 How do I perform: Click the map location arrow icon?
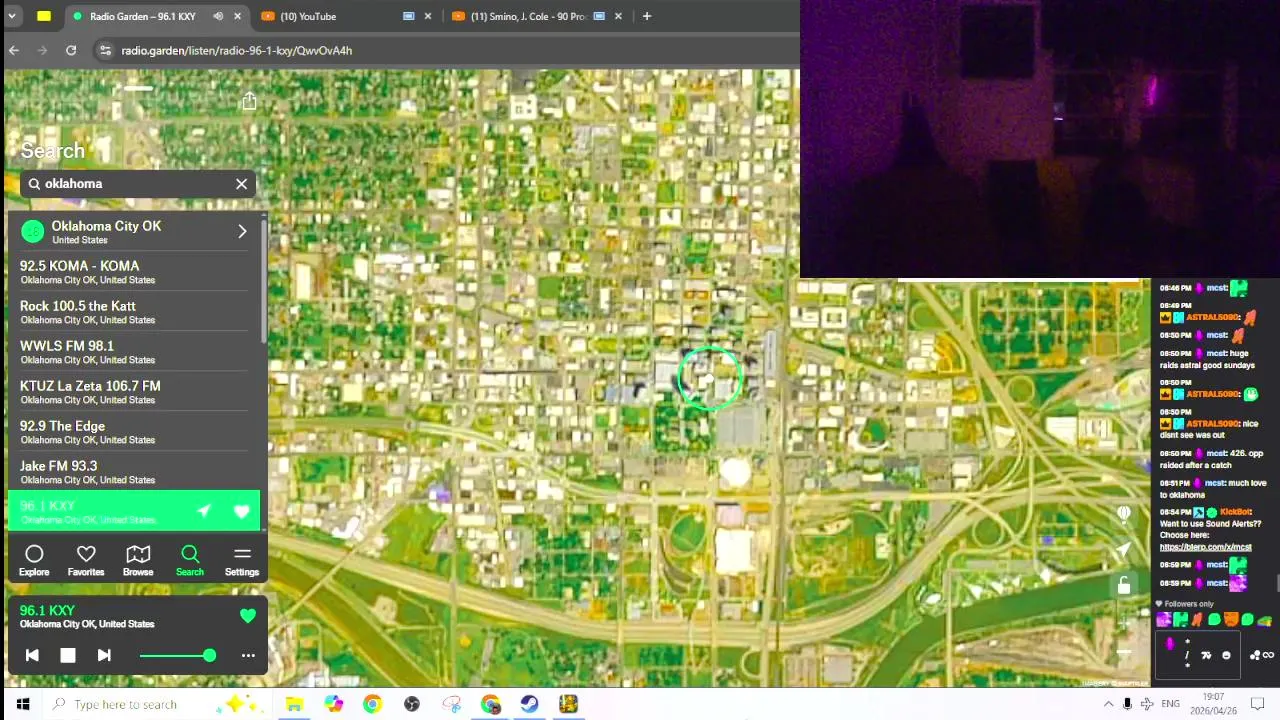pos(1124,549)
